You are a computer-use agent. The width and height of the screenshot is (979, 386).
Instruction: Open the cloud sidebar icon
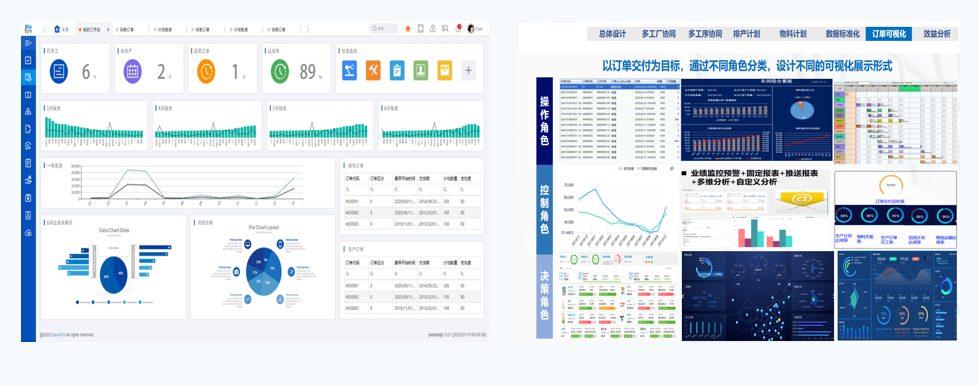[28, 233]
